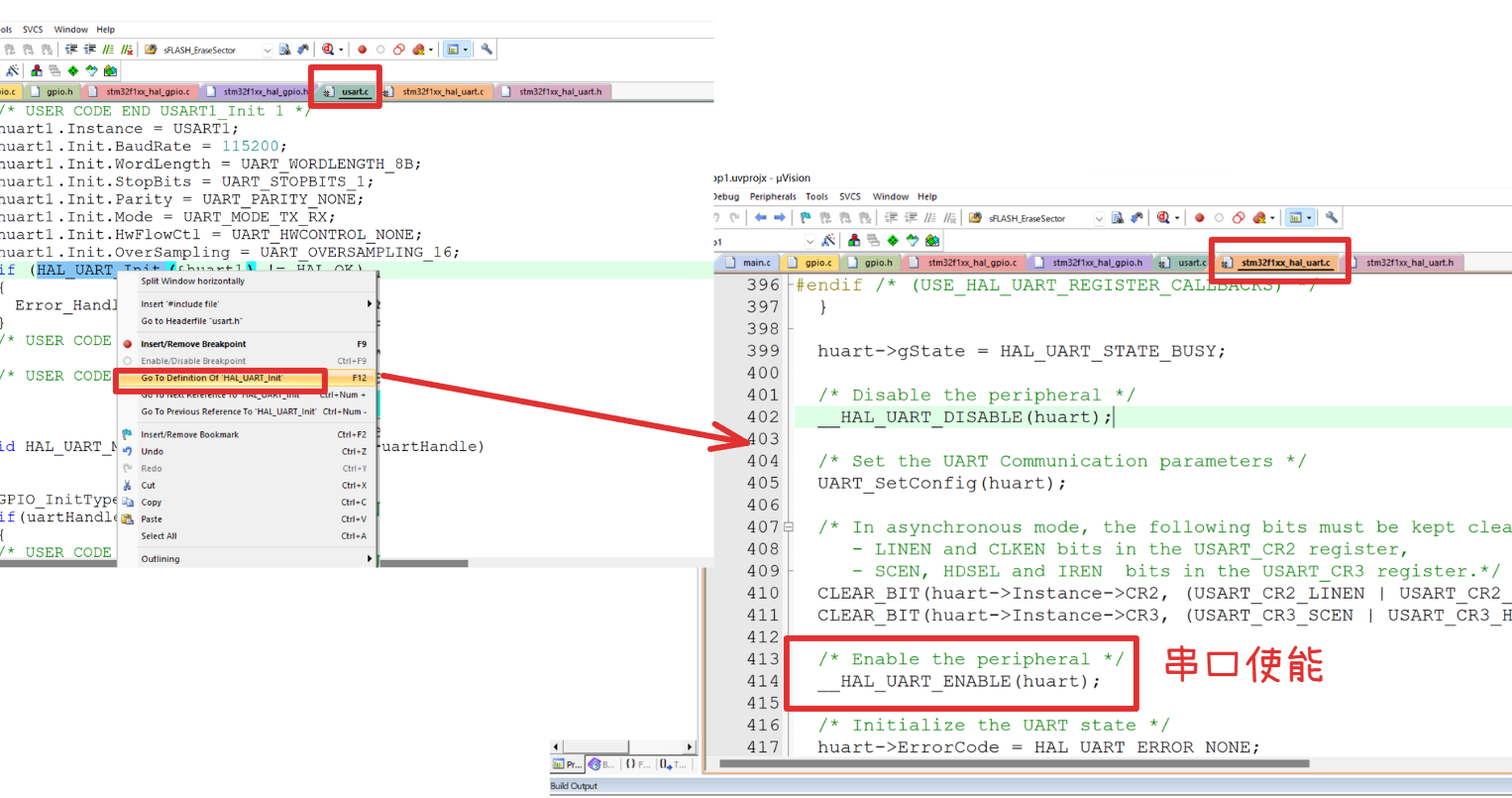Click Options for Target icon in right window
The height and width of the screenshot is (798, 1512).
(x=827, y=241)
